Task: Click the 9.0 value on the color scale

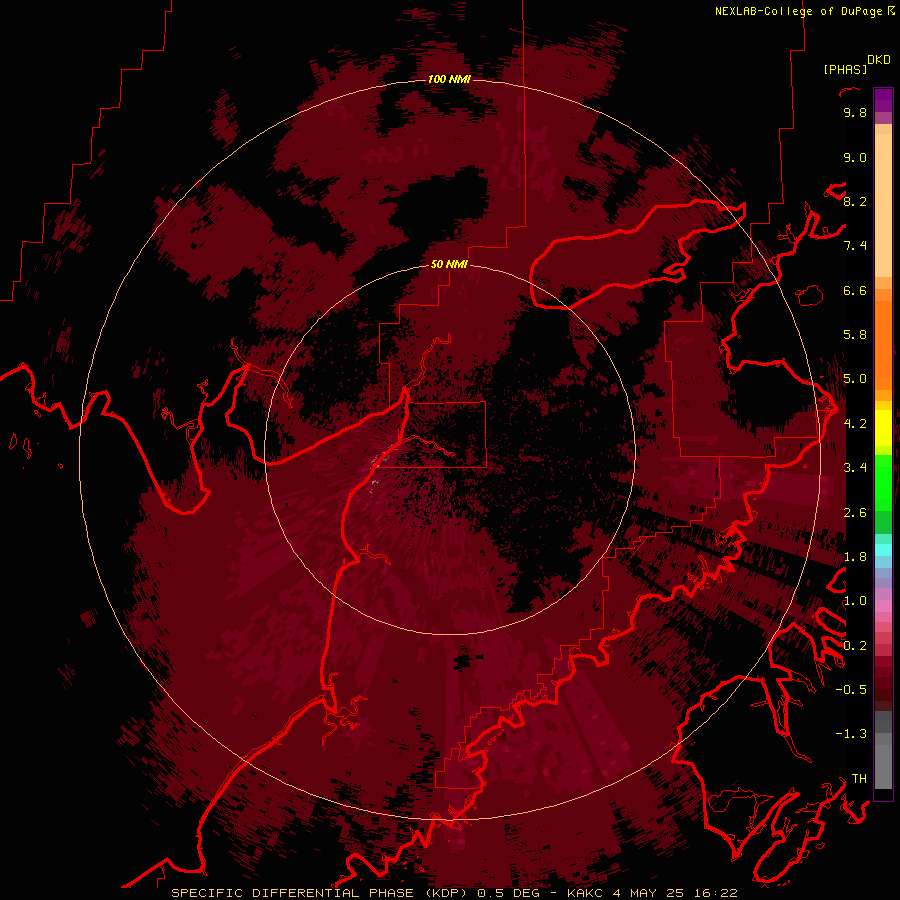Action: click(855, 157)
